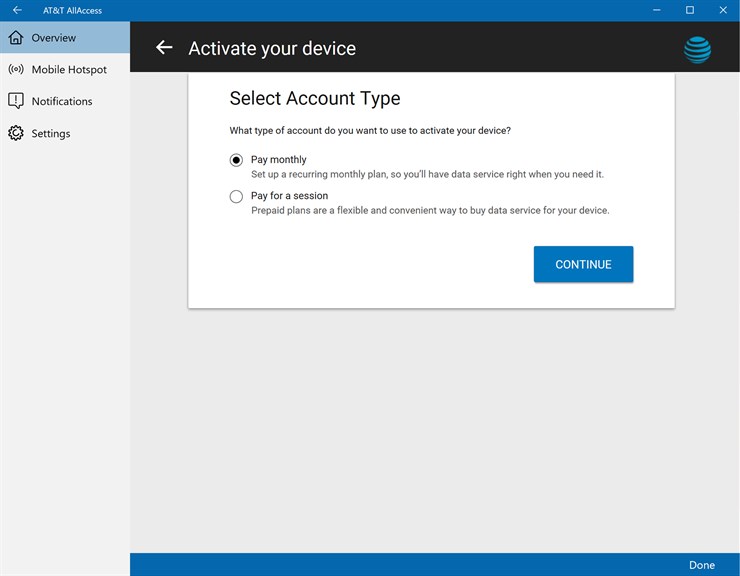Click the CONTINUE button

[x=583, y=264]
